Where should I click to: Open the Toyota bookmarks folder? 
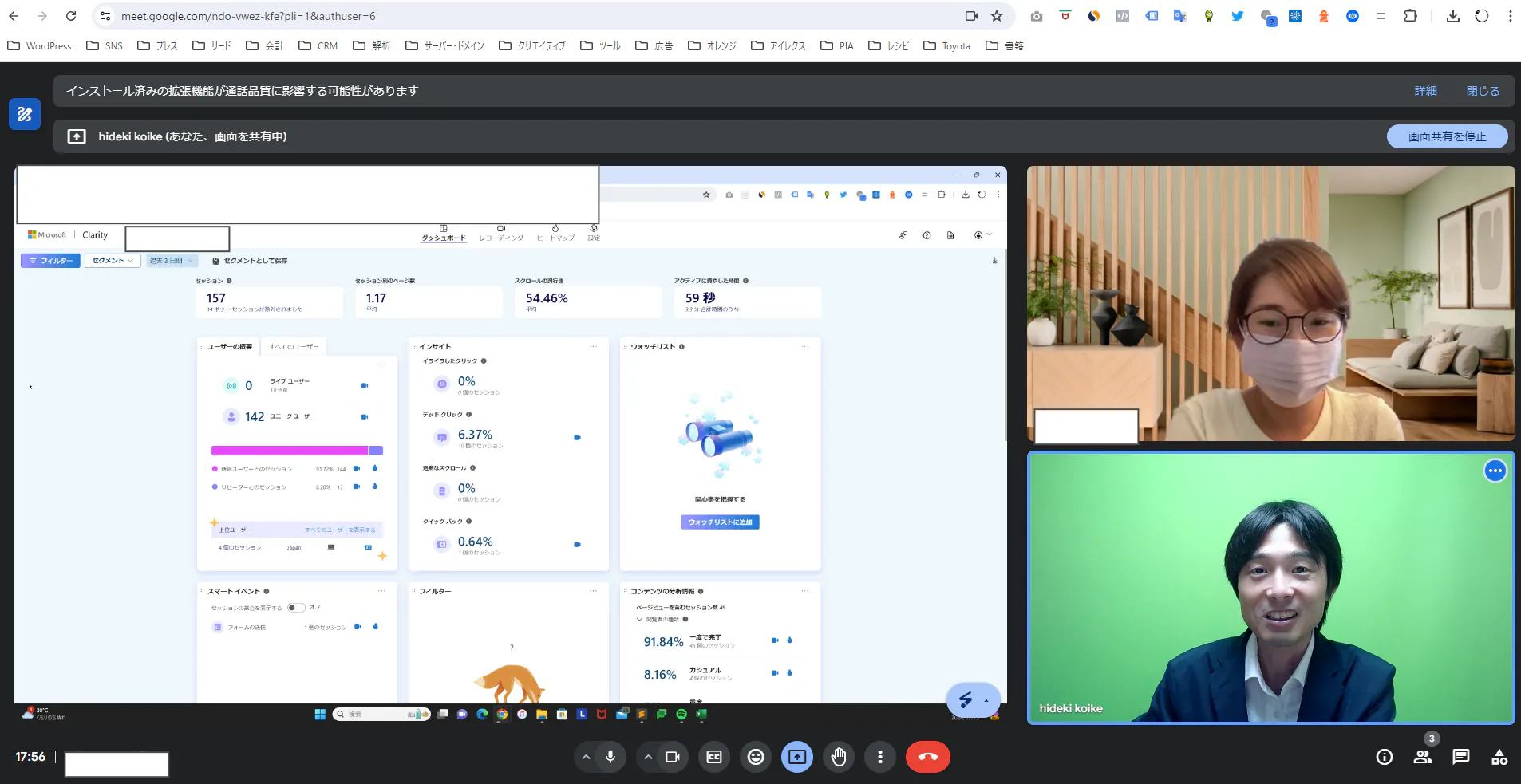tap(947, 46)
